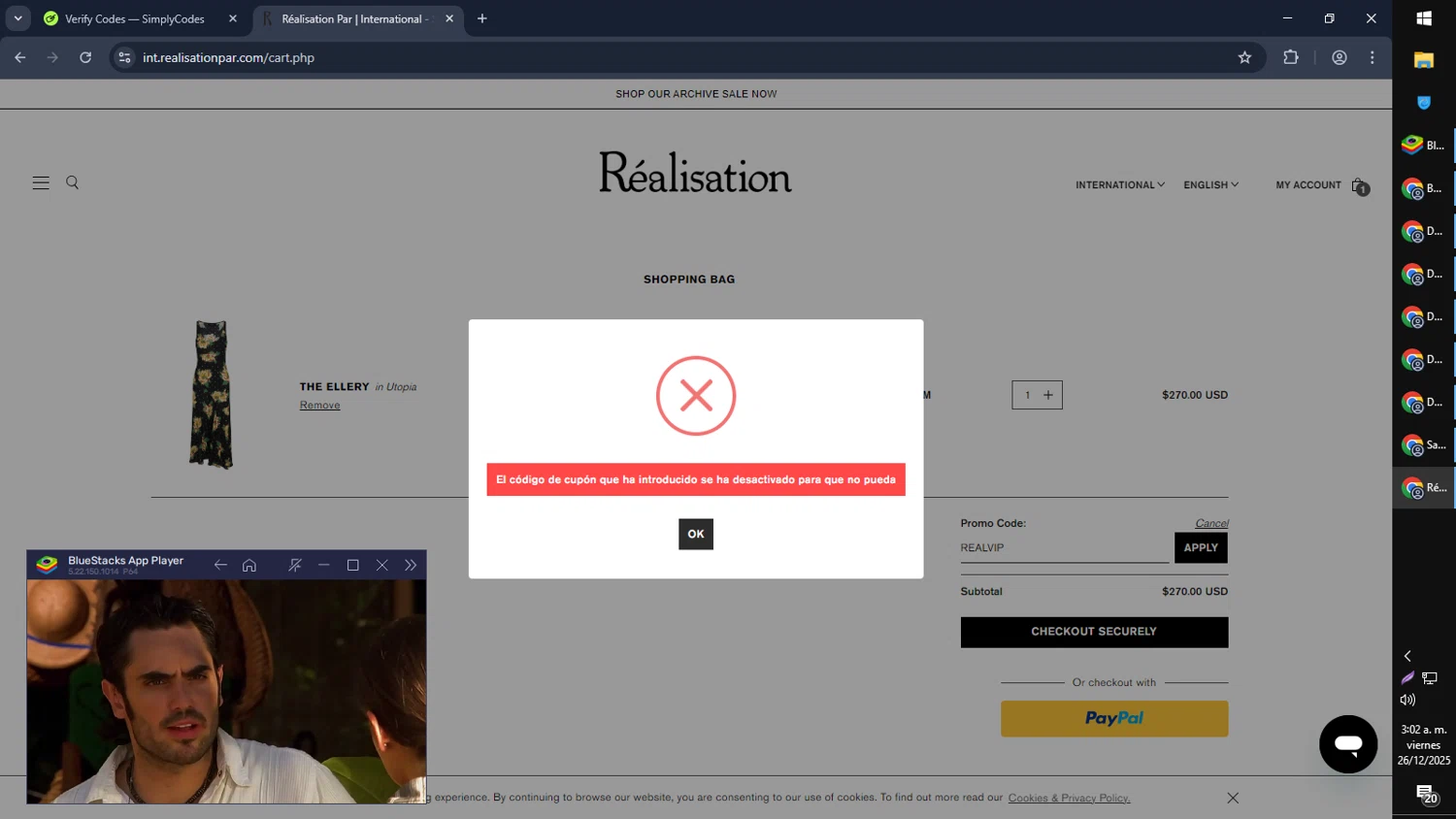
Task: Click the address bar URL
Action: click(229, 57)
